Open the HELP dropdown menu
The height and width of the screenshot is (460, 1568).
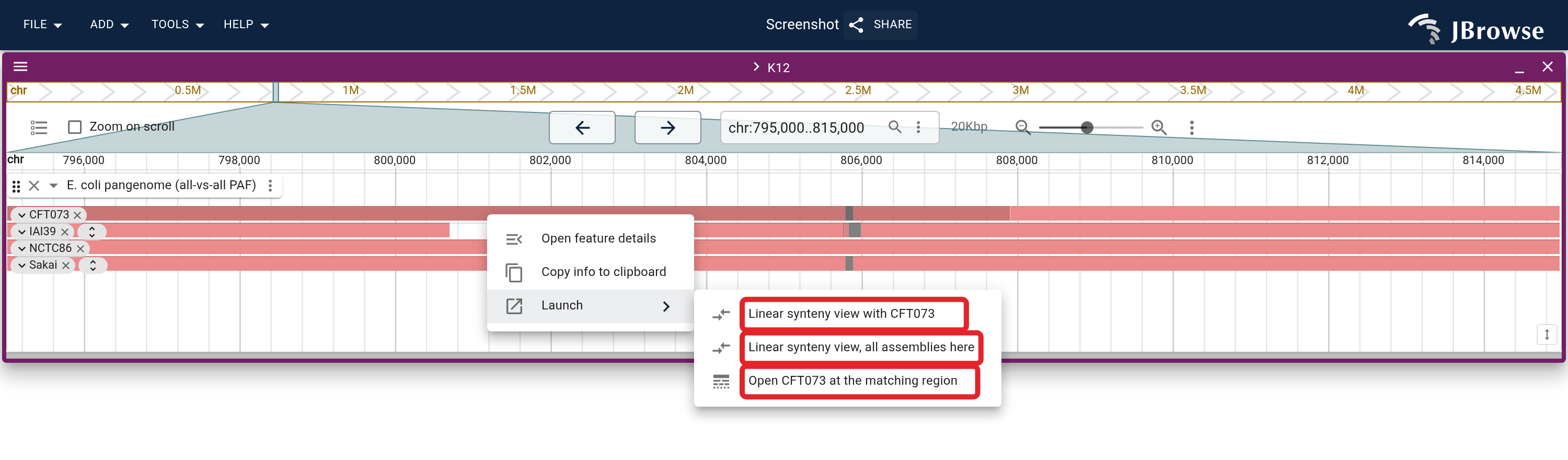coord(246,25)
